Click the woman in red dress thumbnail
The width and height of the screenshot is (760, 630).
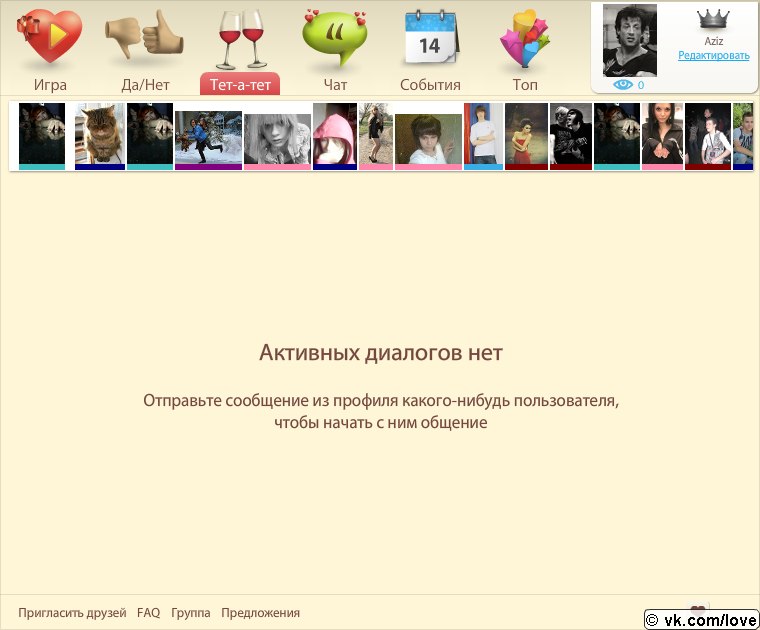[526, 134]
